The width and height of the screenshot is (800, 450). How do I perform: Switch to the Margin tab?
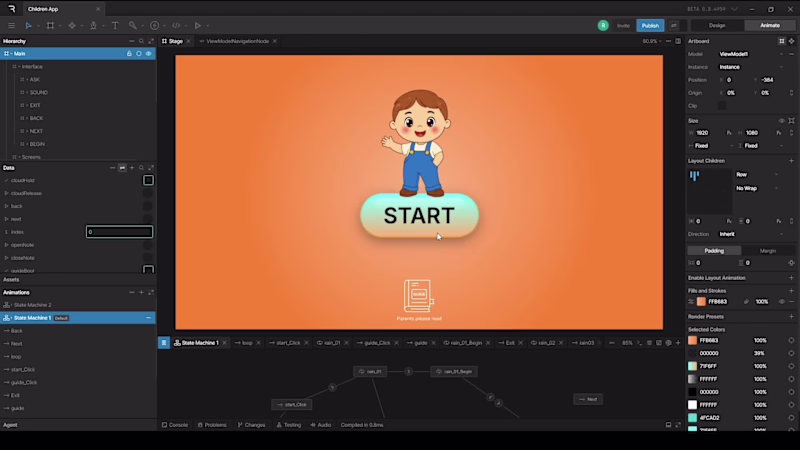coord(767,251)
